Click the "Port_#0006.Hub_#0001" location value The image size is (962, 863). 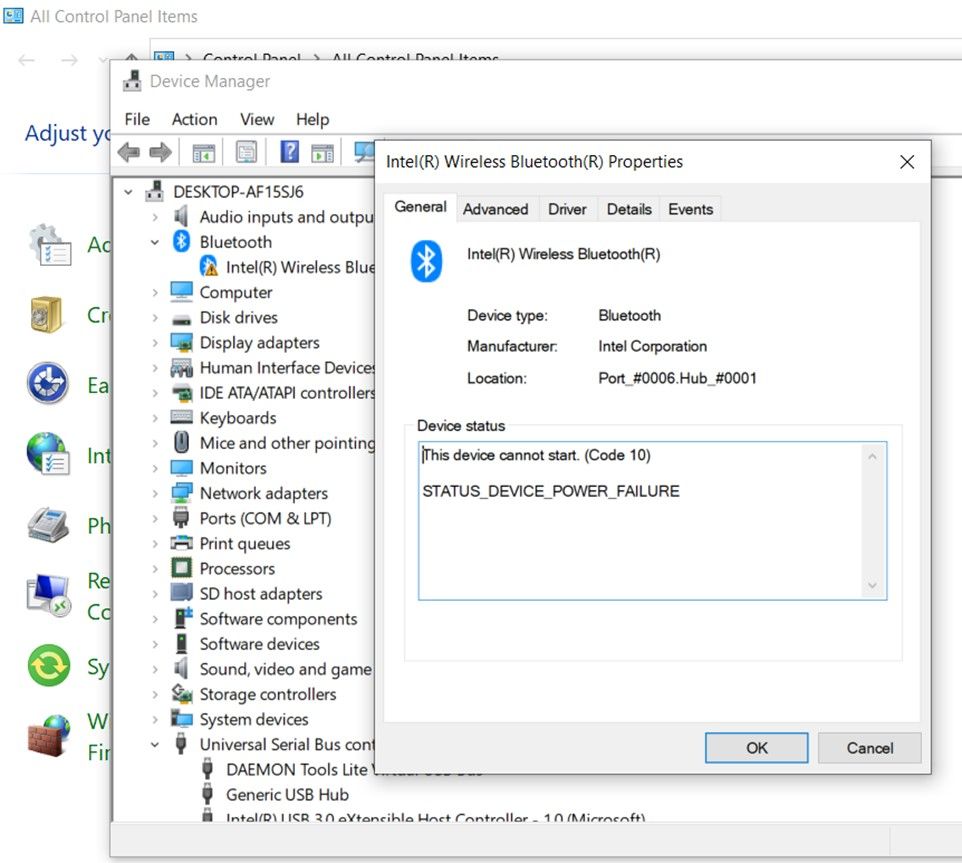point(677,378)
